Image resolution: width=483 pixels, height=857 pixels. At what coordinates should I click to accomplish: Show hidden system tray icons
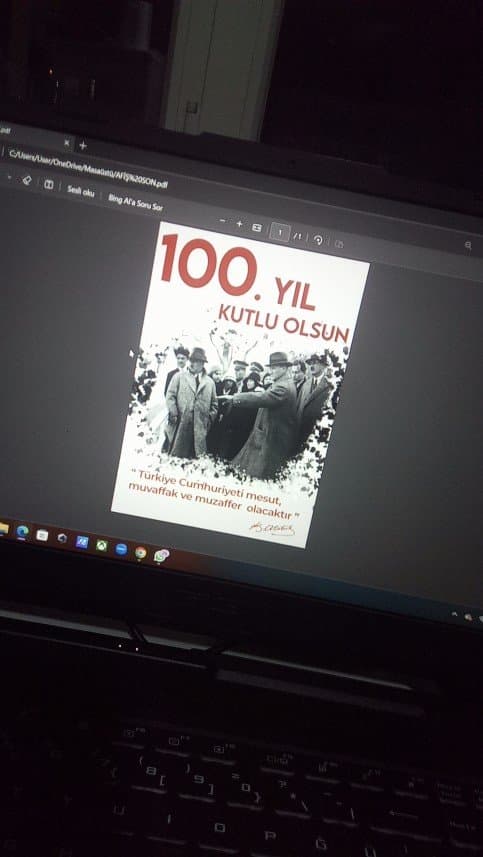[455, 614]
